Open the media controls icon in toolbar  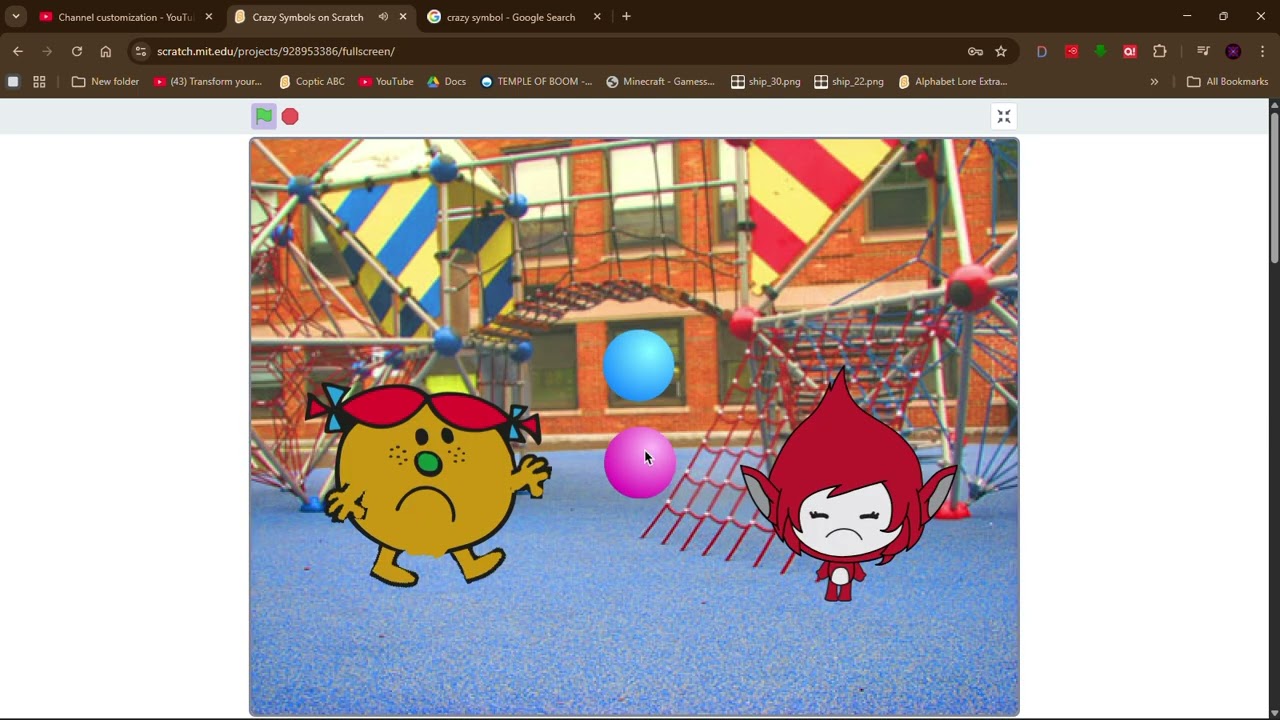point(1203,51)
